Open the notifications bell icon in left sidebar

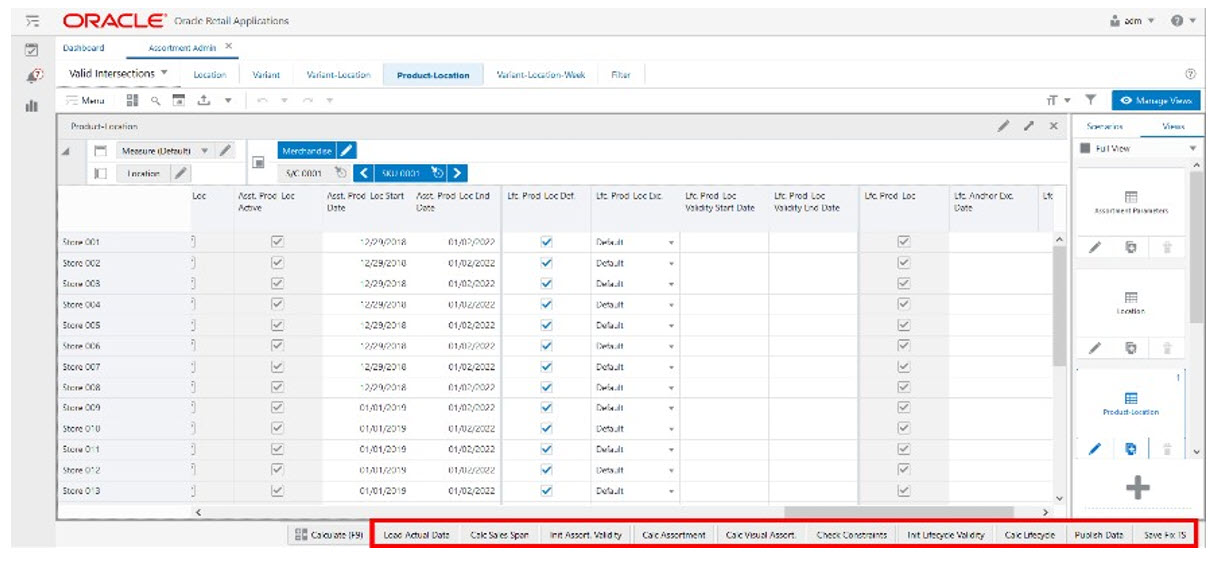pos(31,75)
